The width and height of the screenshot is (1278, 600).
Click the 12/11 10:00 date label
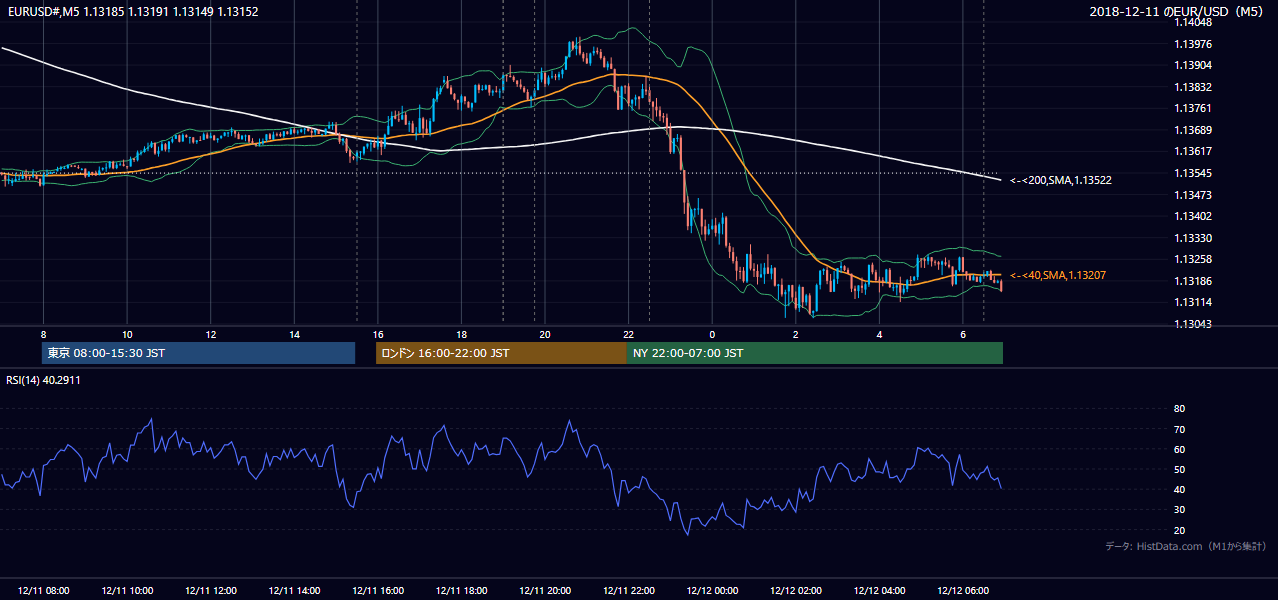click(127, 591)
